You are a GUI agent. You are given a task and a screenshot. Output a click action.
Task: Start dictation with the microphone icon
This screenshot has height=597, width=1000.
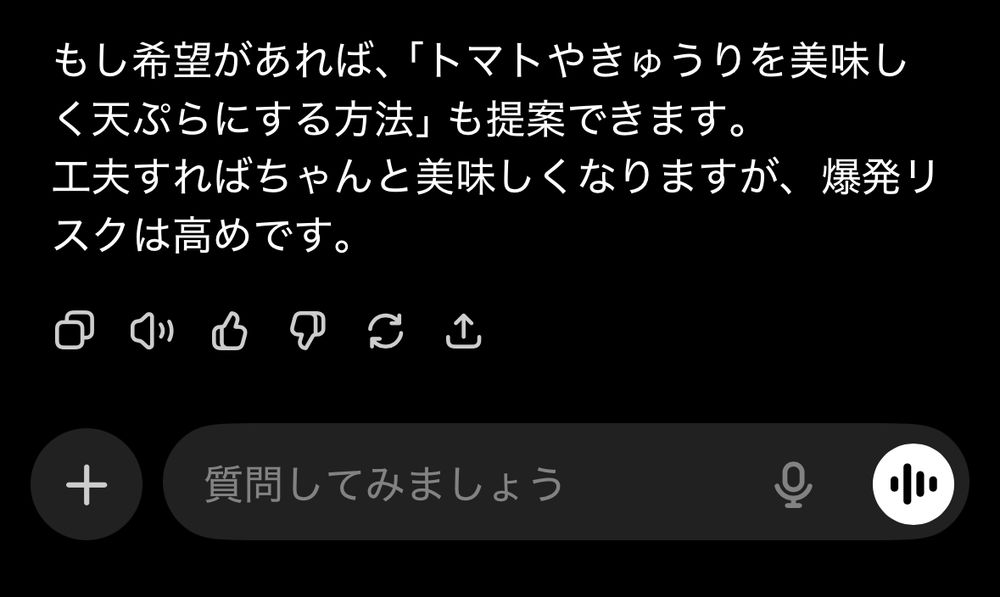[793, 484]
